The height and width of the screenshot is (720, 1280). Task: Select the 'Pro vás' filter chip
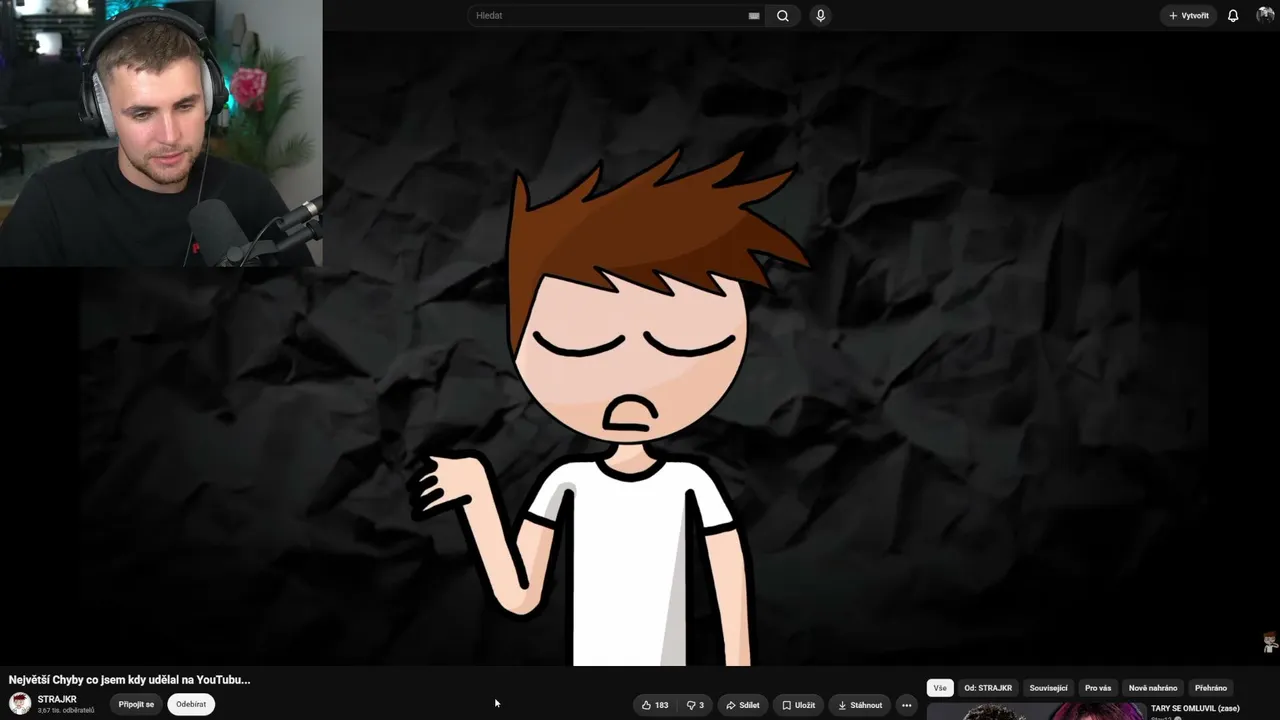pos(1098,688)
